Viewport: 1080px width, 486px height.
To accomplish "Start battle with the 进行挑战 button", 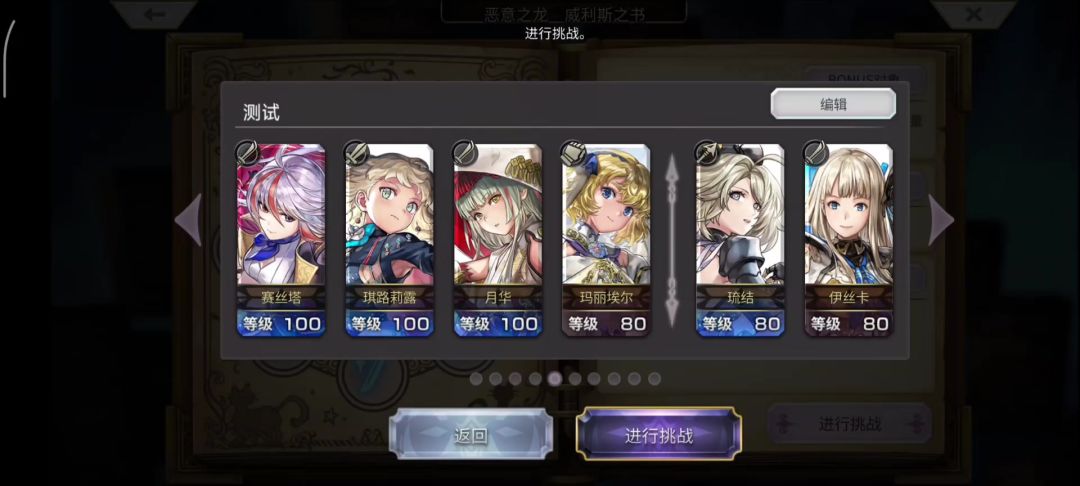I will pos(659,434).
